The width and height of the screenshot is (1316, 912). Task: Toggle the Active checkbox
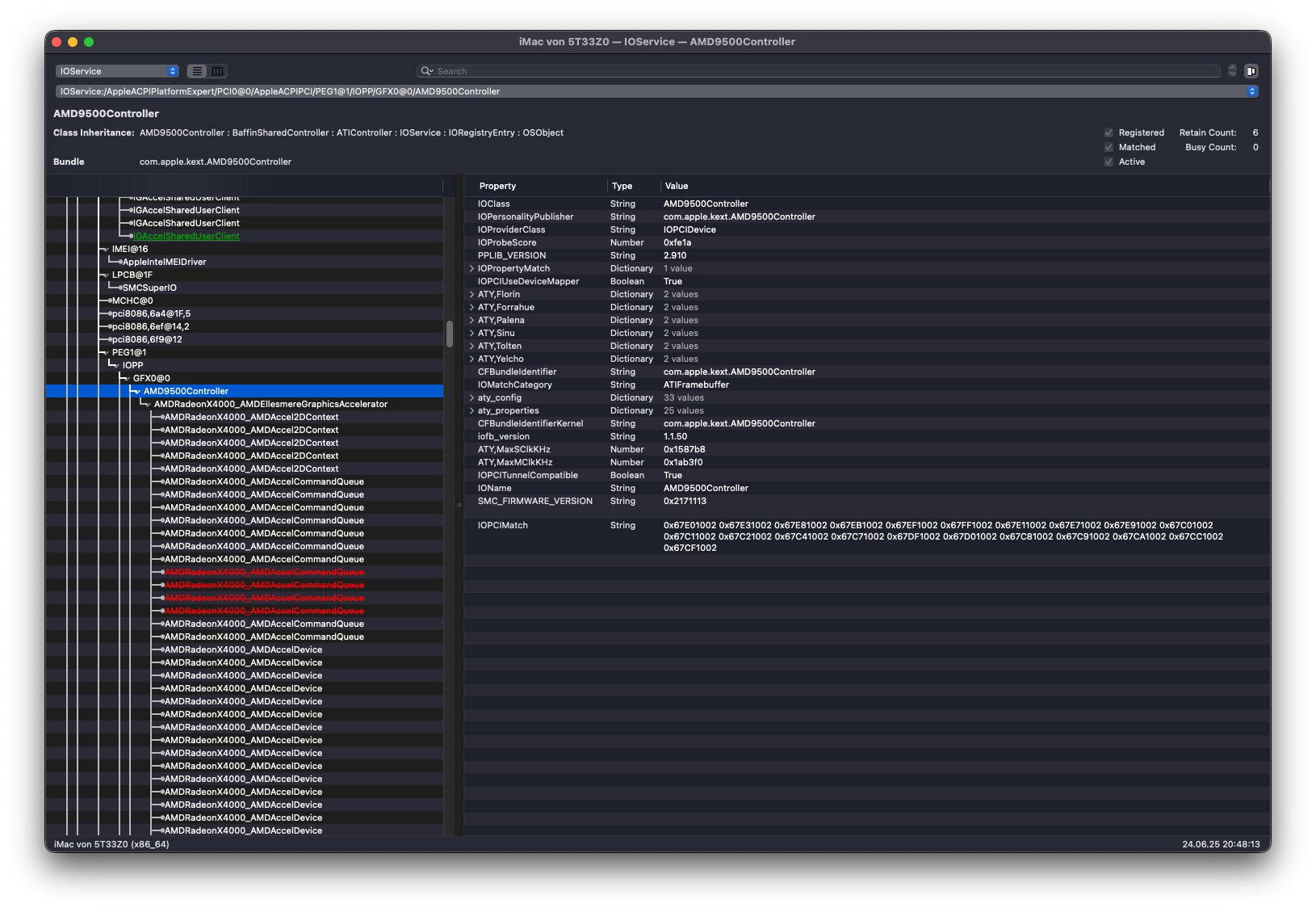coord(1109,162)
